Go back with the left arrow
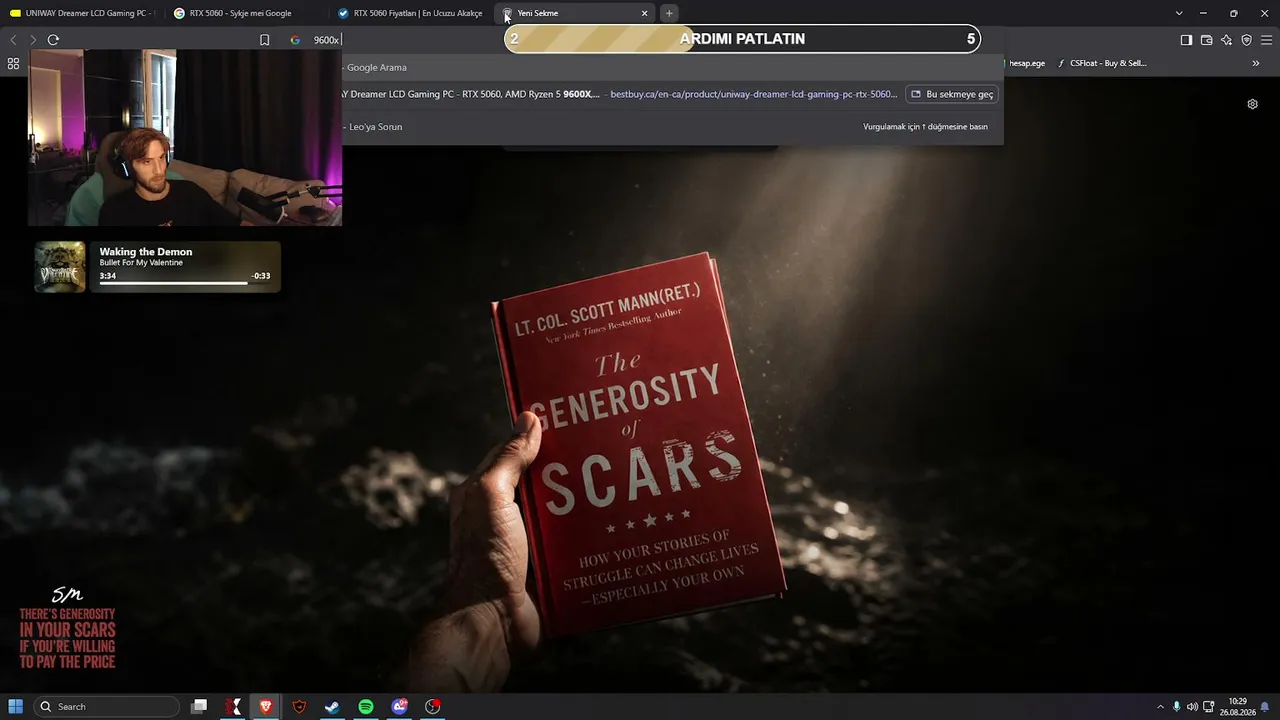Viewport: 1280px width, 720px height. click(13, 40)
